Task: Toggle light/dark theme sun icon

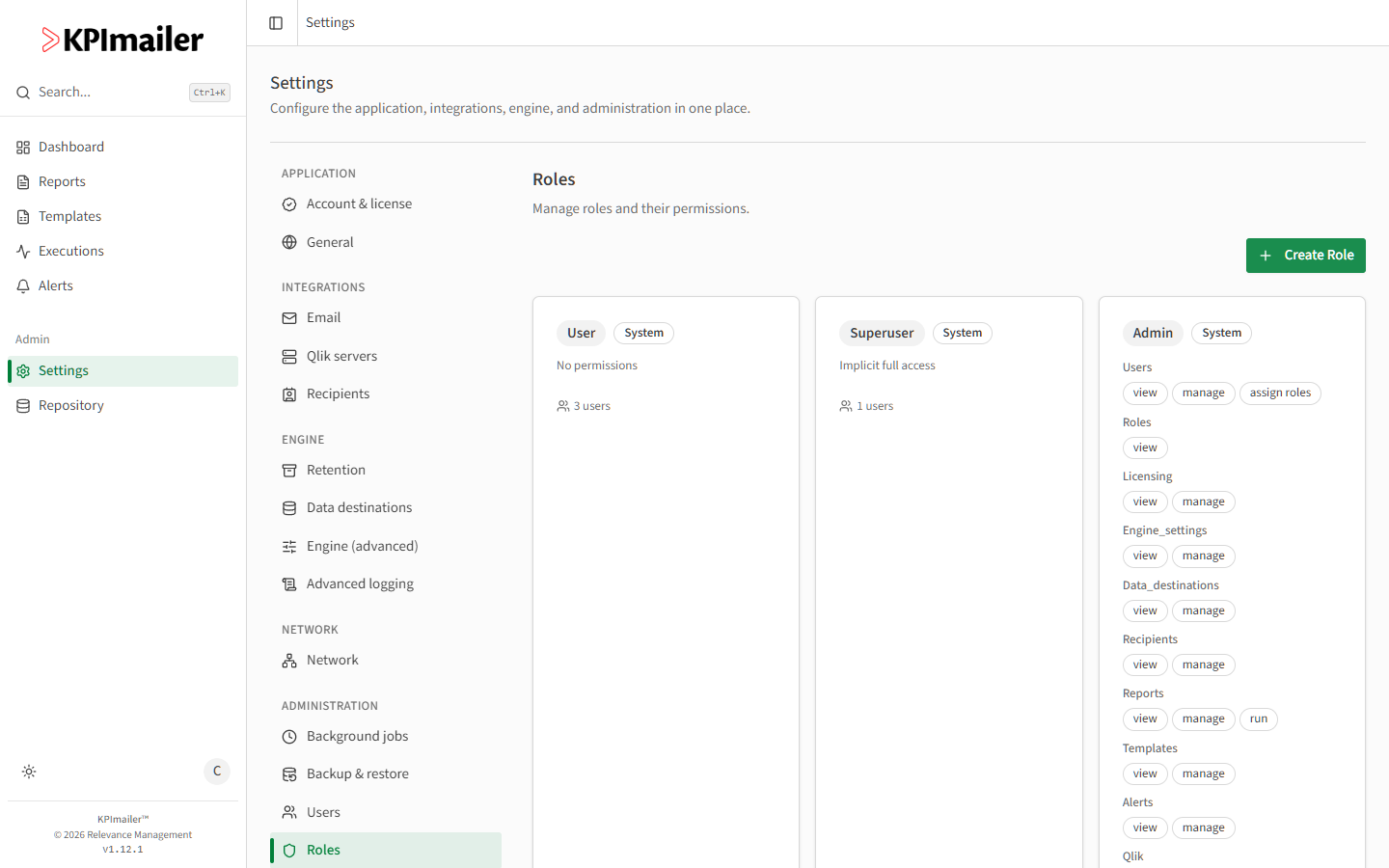Action: click(x=29, y=772)
